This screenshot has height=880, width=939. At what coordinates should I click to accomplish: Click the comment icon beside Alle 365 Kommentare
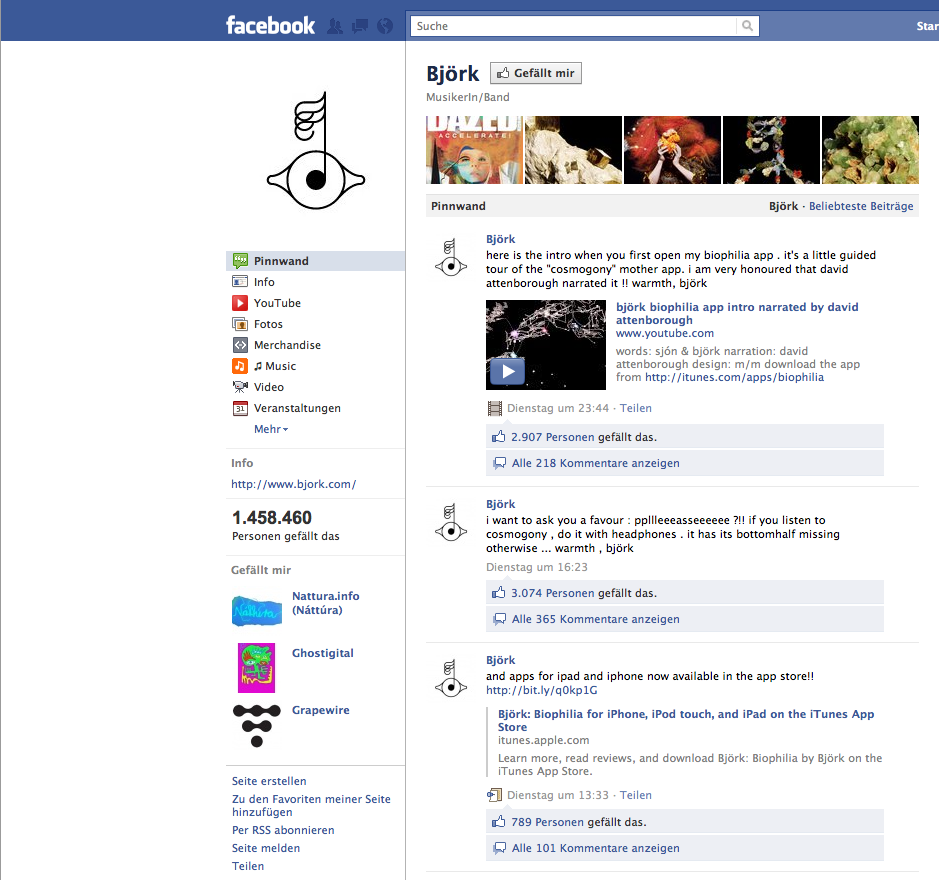[499, 619]
